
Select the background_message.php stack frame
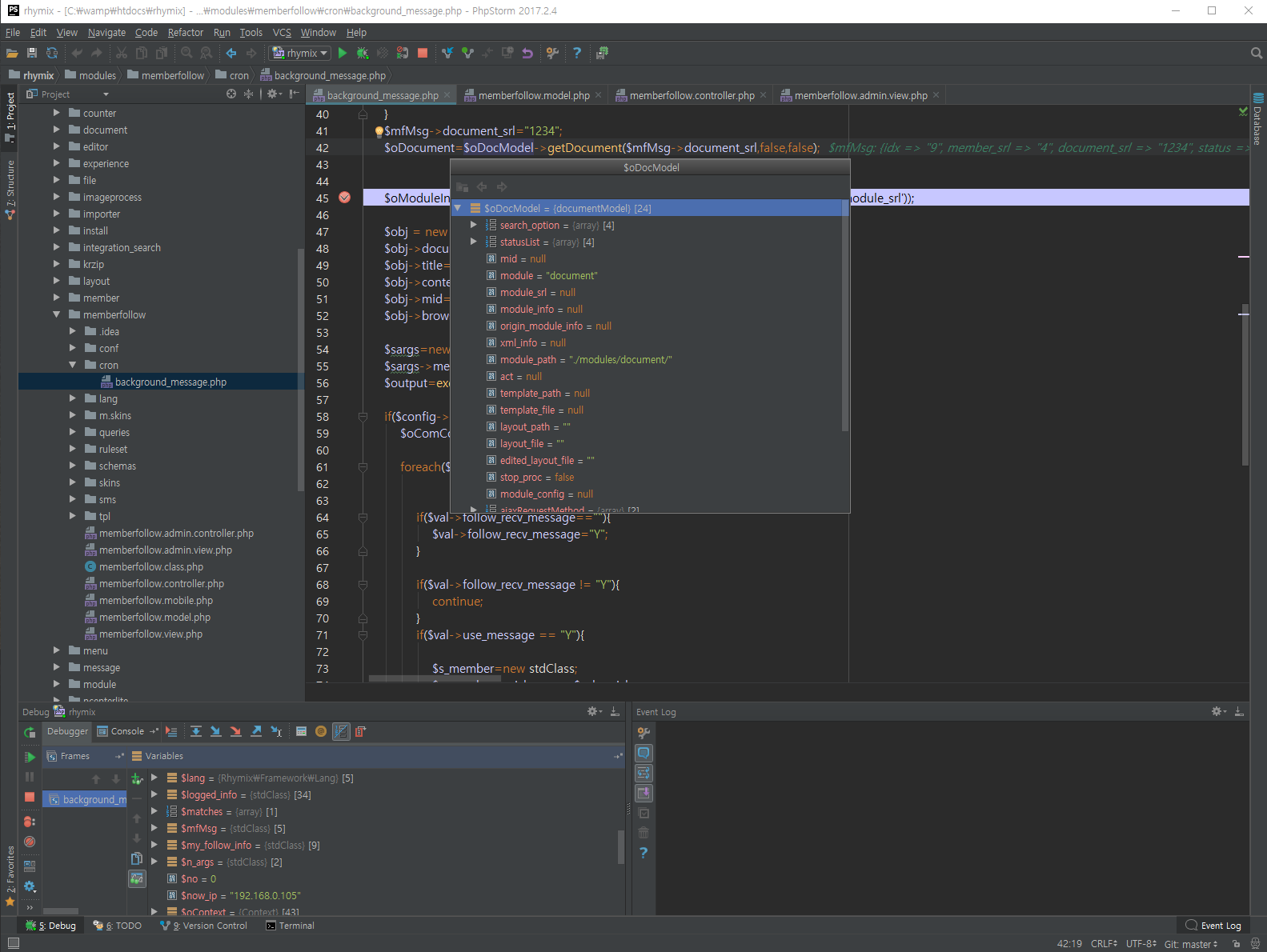click(x=85, y=799)
